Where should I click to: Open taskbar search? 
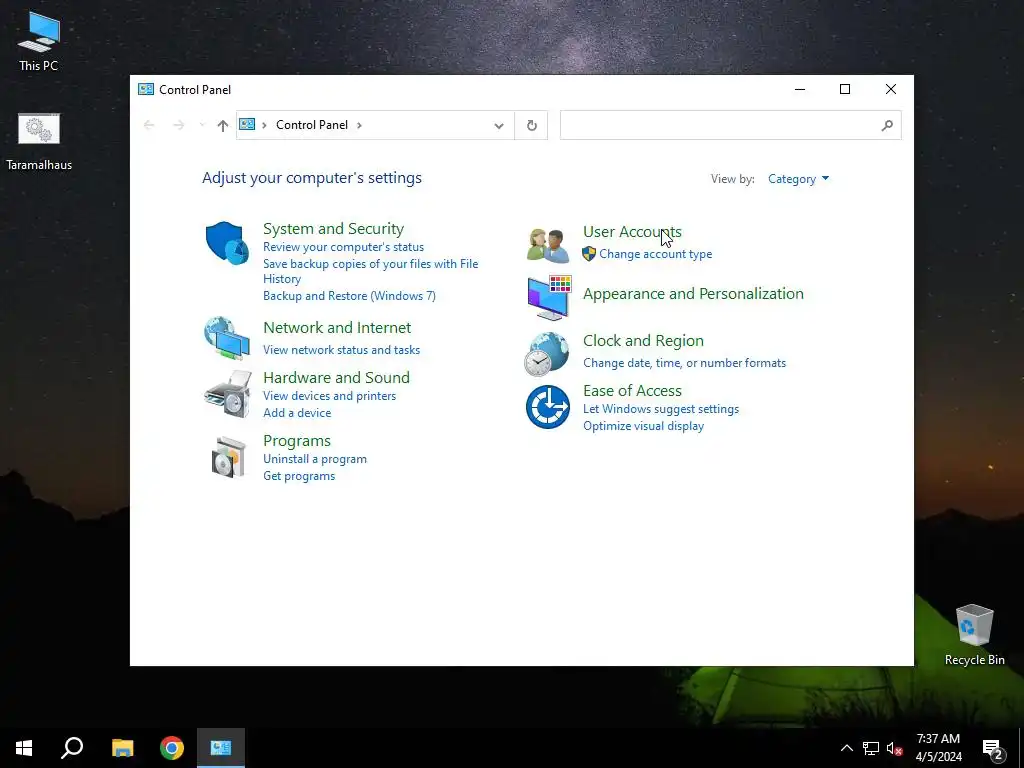point(72,748)
